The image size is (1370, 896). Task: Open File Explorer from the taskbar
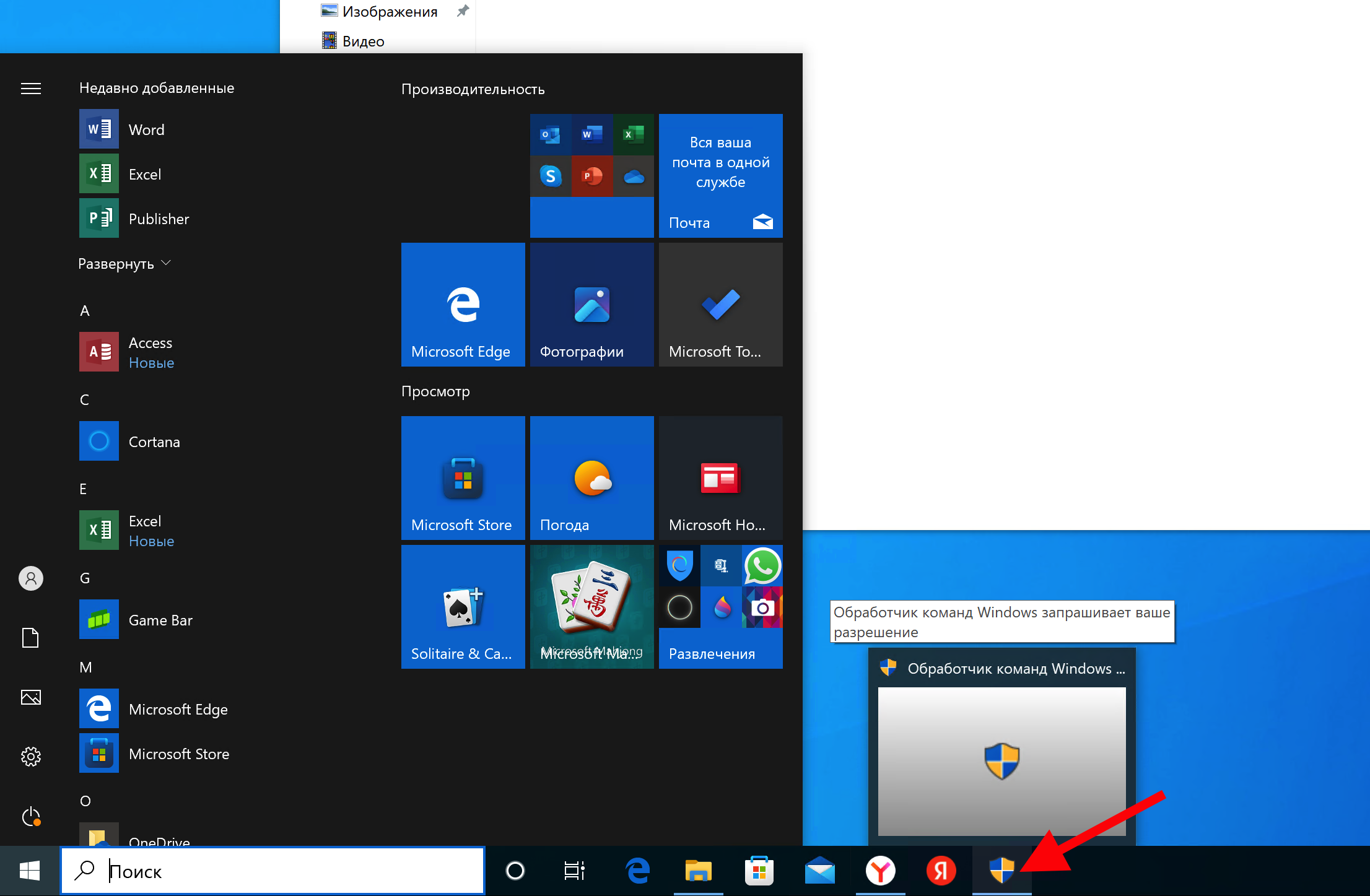699,871
